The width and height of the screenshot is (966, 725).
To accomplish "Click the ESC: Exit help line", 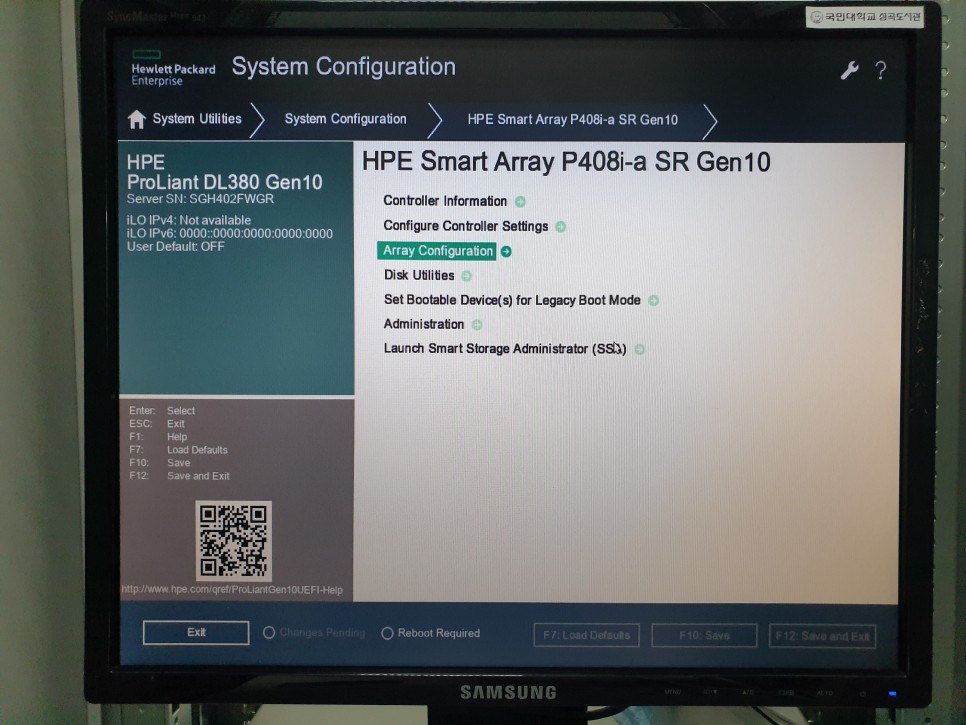I will point(156,424).
